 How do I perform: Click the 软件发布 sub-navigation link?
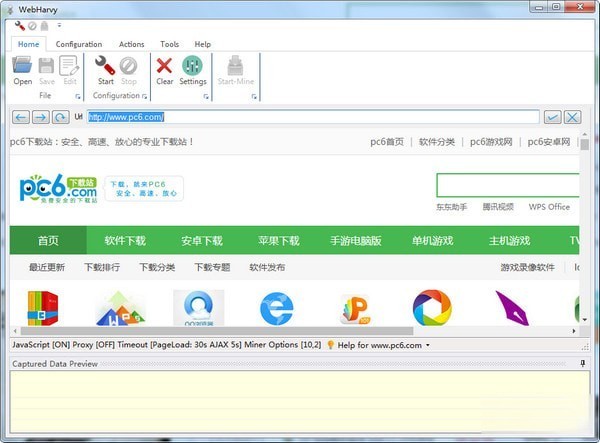[x=267, y=267]
